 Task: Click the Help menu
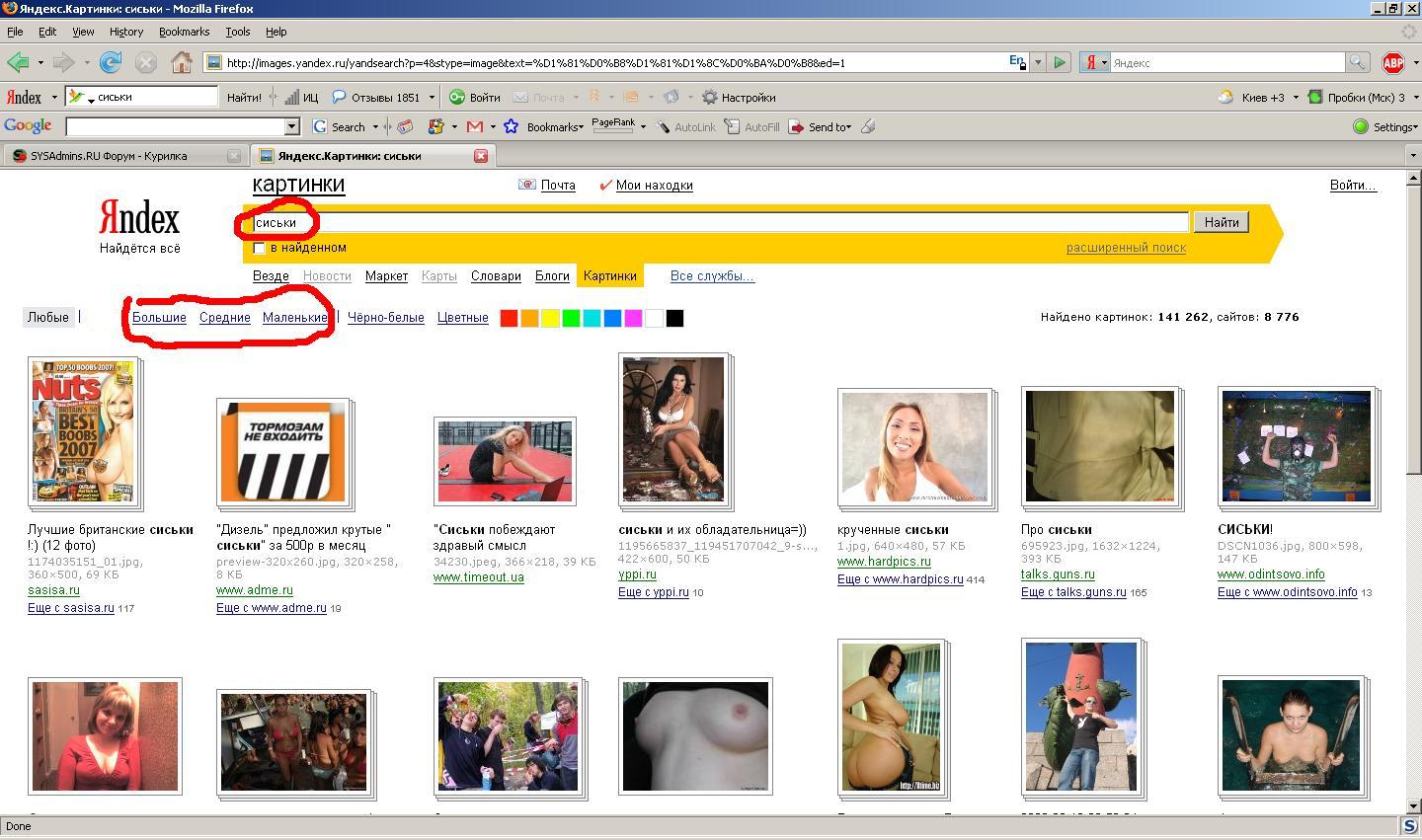click(x=276, y=32)
